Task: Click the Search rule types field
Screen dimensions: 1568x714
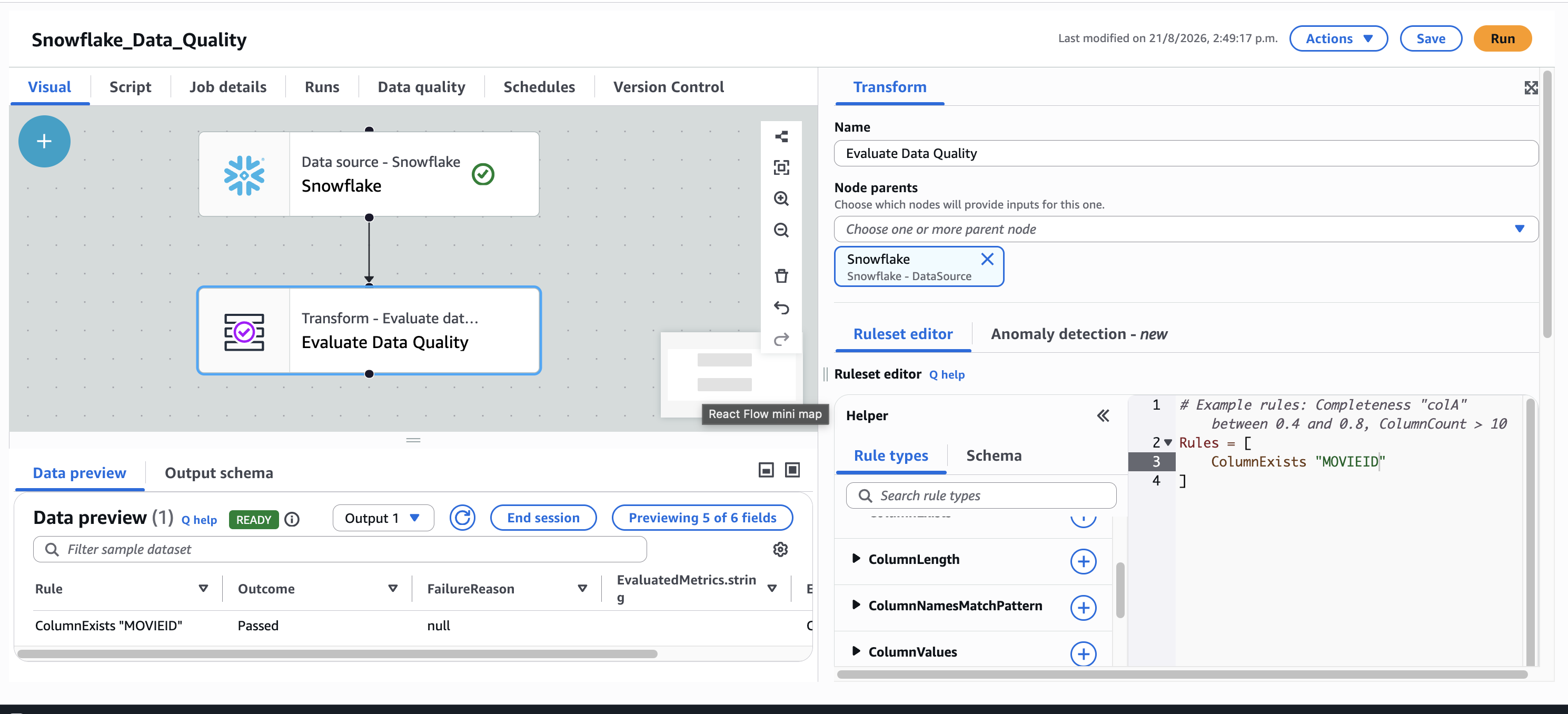Action: (x=980, y=495)
